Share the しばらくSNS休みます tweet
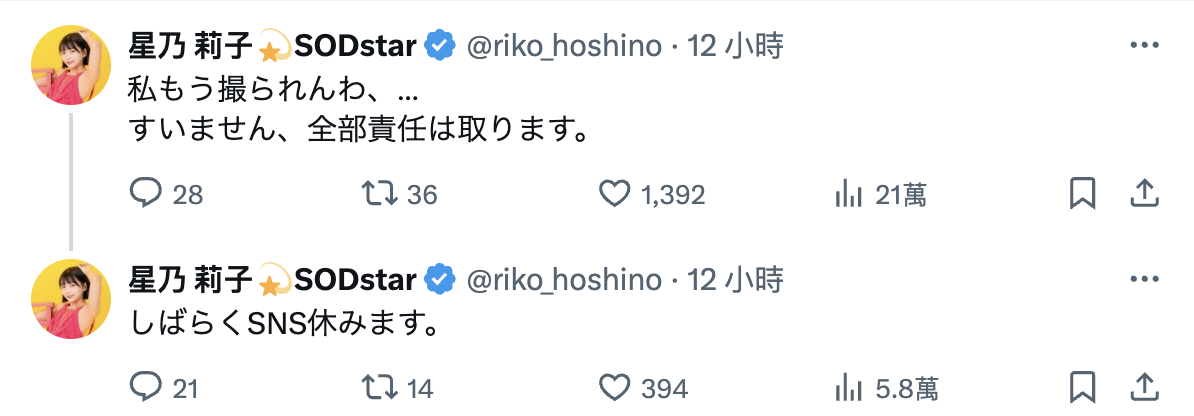1194x416 pixels. 1144,387
